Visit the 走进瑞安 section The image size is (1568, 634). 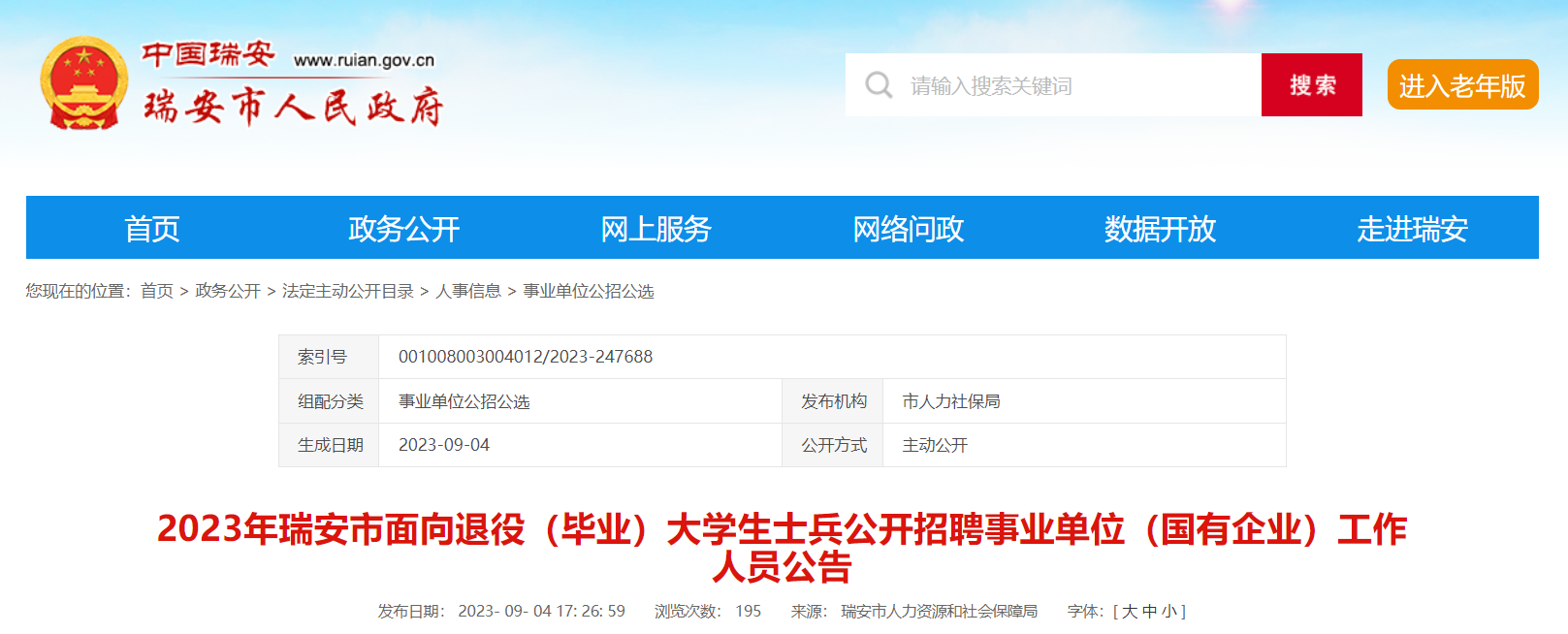pyautogui.click(x=1412, y=229)
